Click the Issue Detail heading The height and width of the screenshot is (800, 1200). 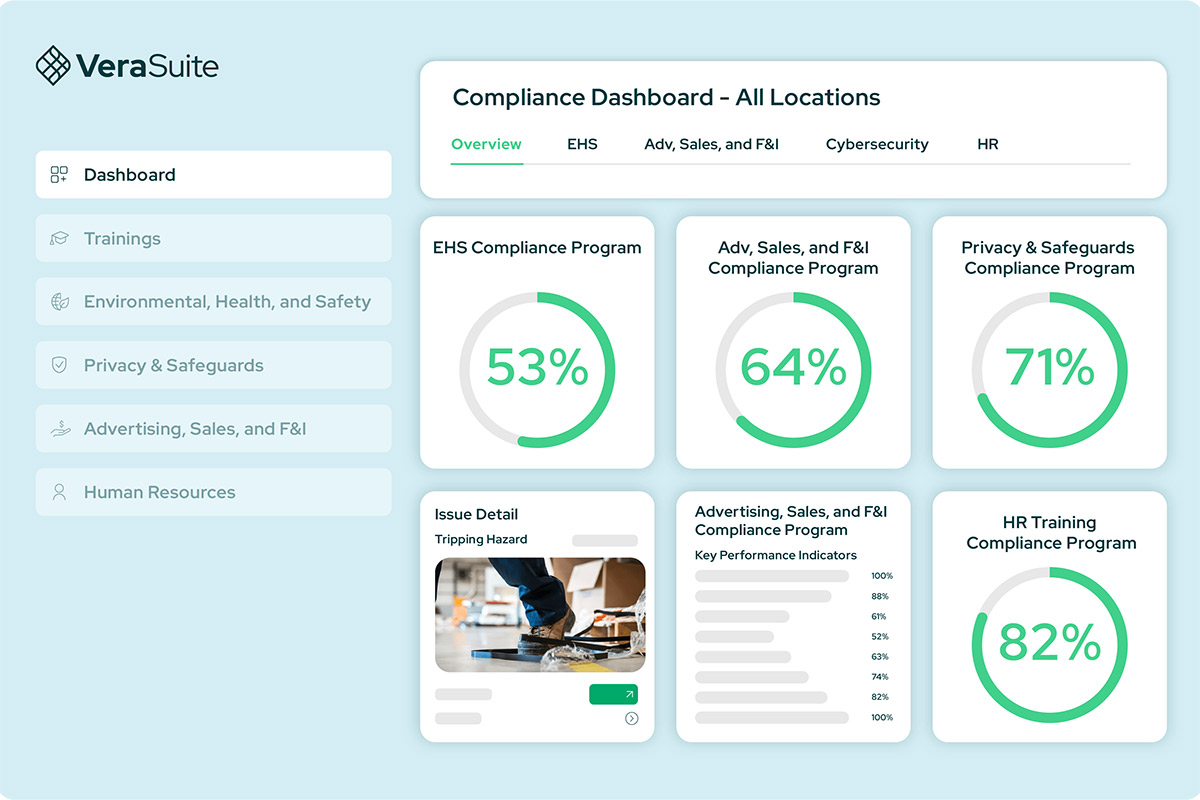[476, 515]
